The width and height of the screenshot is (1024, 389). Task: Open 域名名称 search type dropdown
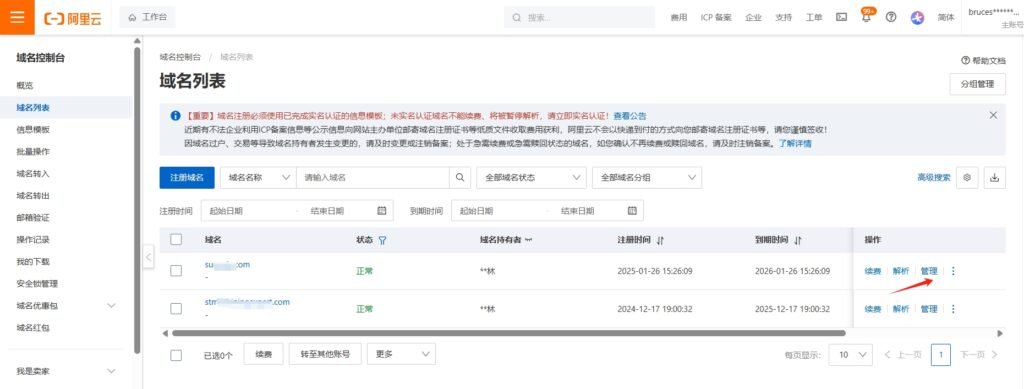point(259,178)
